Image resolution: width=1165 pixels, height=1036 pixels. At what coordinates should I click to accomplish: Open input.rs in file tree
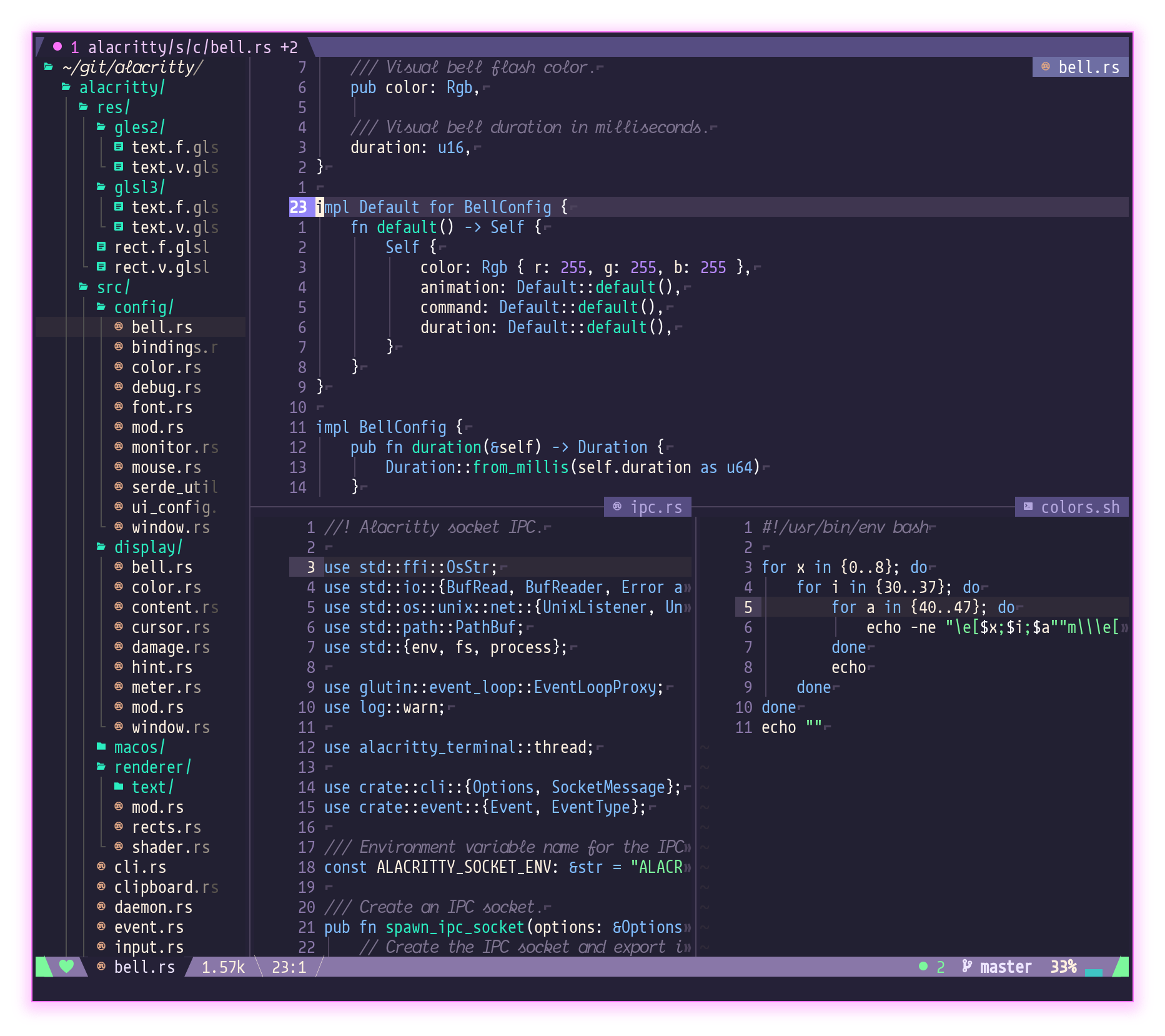coord(149,947)
